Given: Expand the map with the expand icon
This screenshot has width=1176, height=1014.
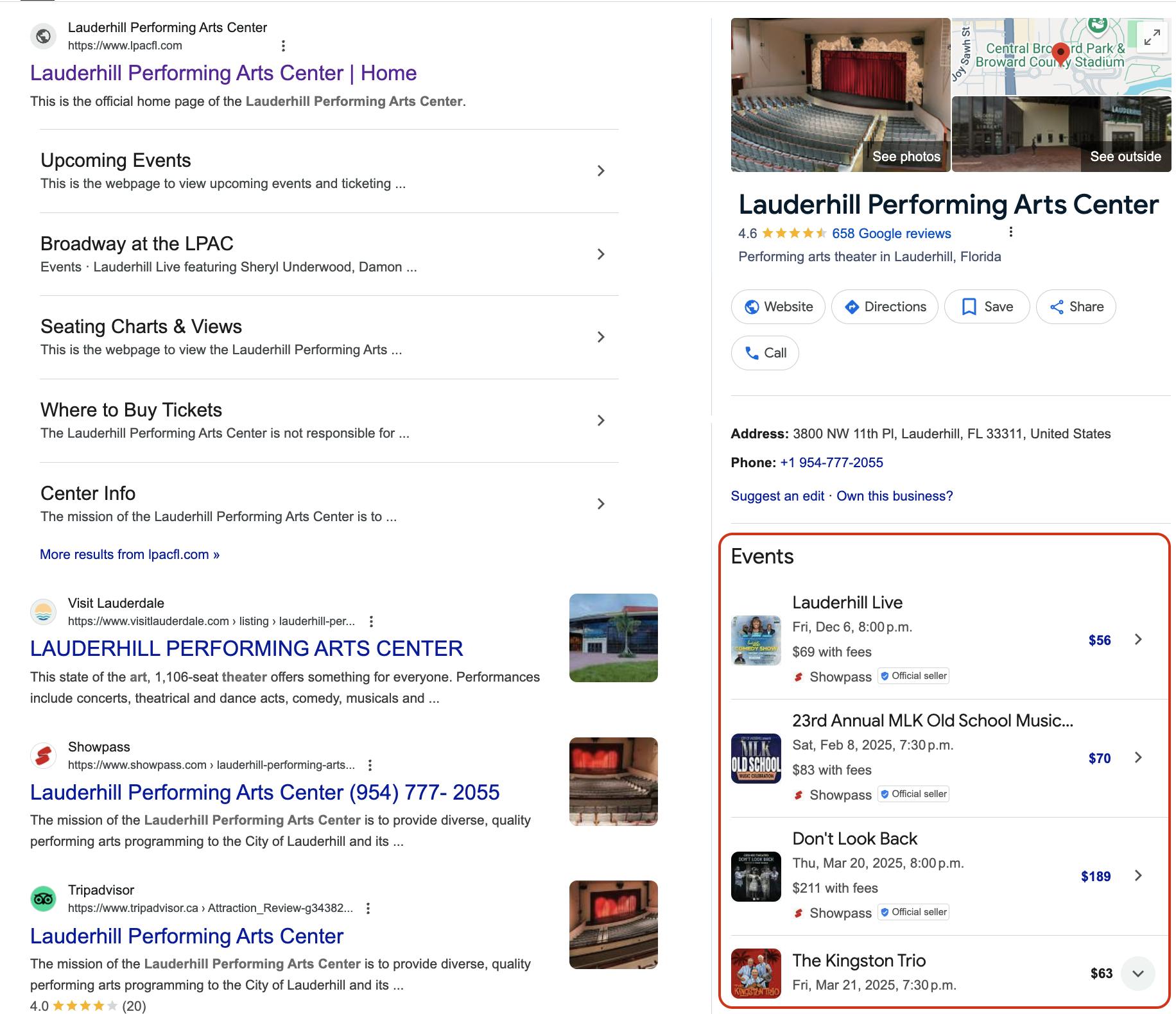Looking at the screenshot, I should tap(1152, 38).
